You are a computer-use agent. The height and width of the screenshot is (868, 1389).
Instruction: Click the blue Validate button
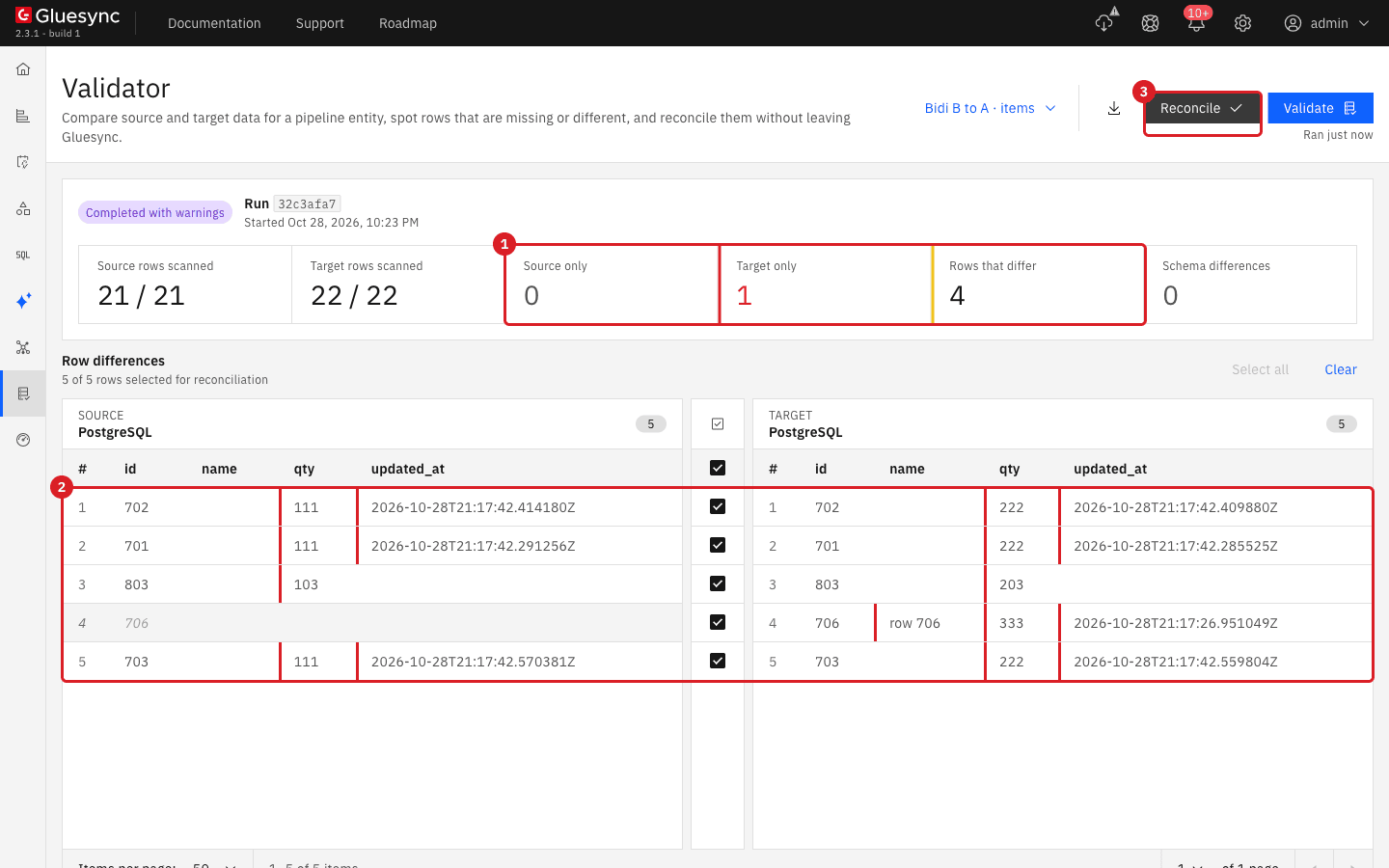pos(1321,108)
